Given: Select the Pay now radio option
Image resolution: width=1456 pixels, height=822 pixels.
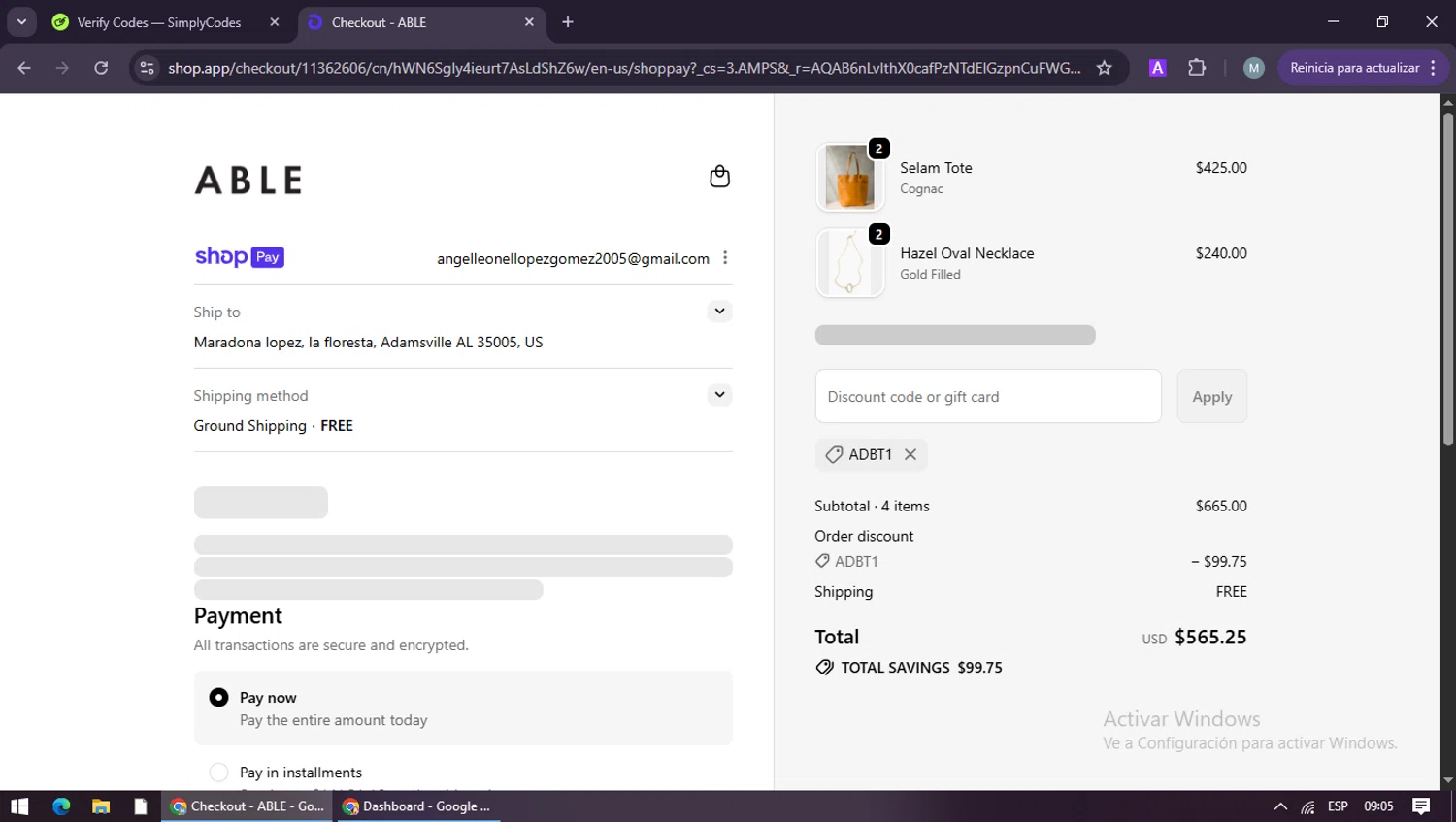Looking at the screenshot, I should tap(219, 698).
